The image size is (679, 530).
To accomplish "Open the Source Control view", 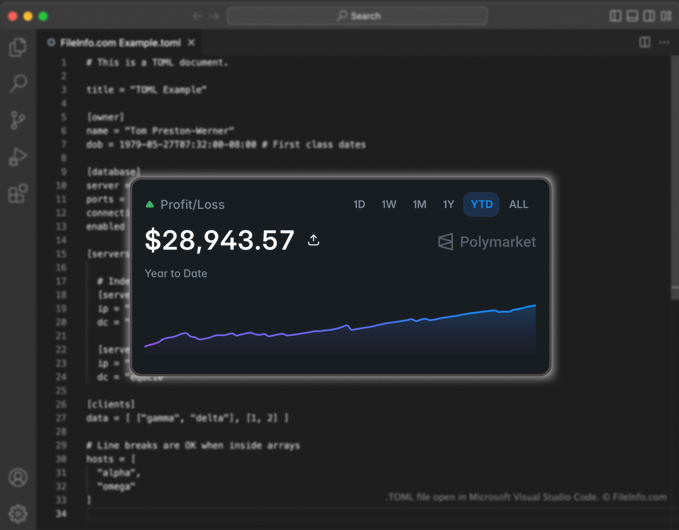I will point(18,120).
